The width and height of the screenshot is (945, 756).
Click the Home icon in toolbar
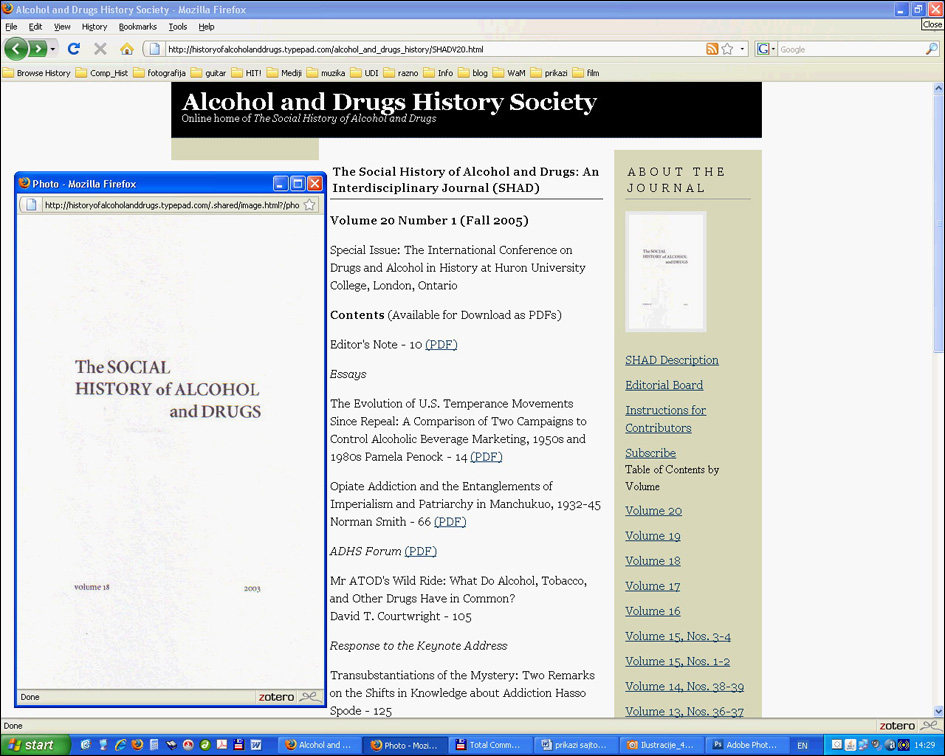point(127,48)
